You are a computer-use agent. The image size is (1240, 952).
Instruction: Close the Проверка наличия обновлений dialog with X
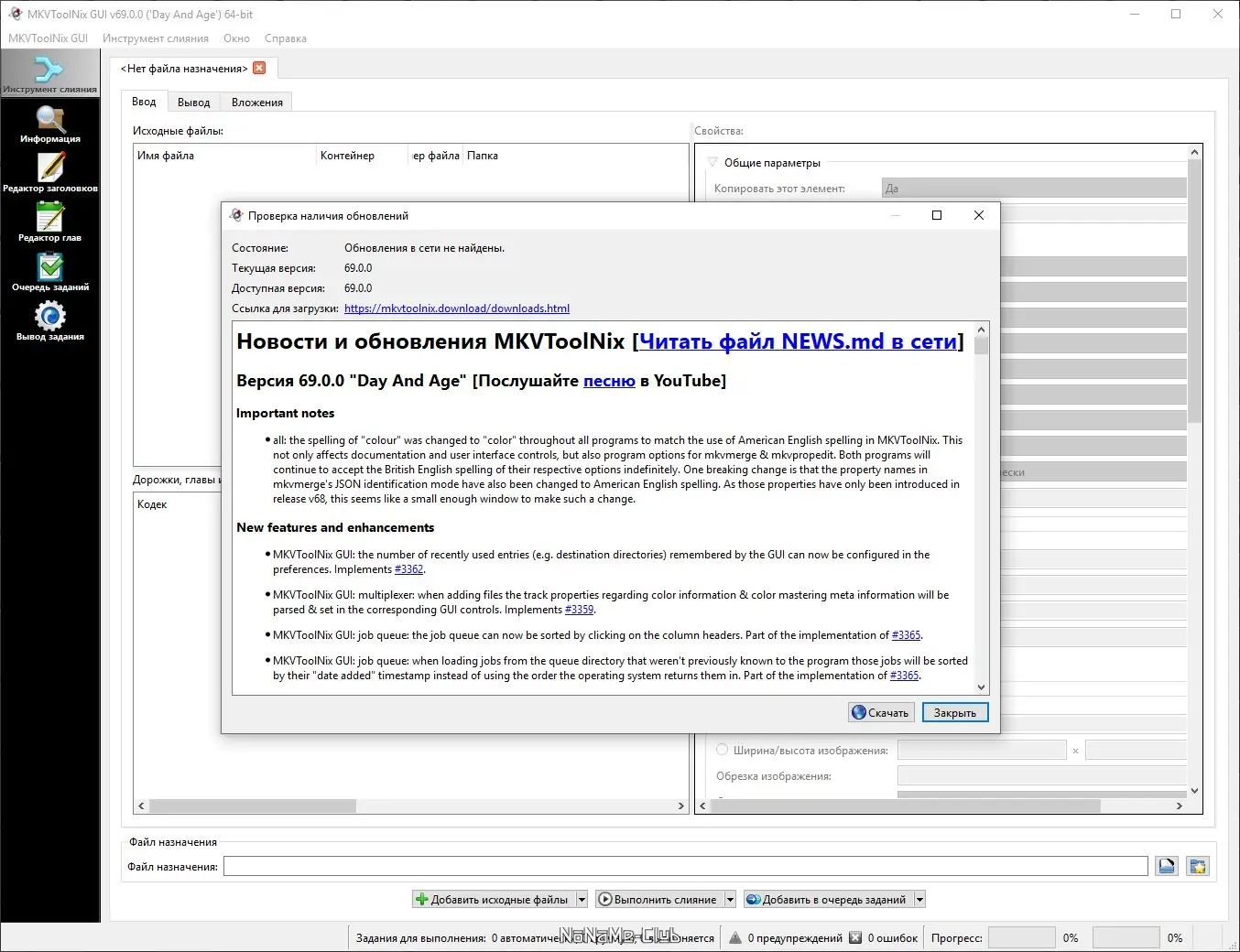[x=979, y=215]
